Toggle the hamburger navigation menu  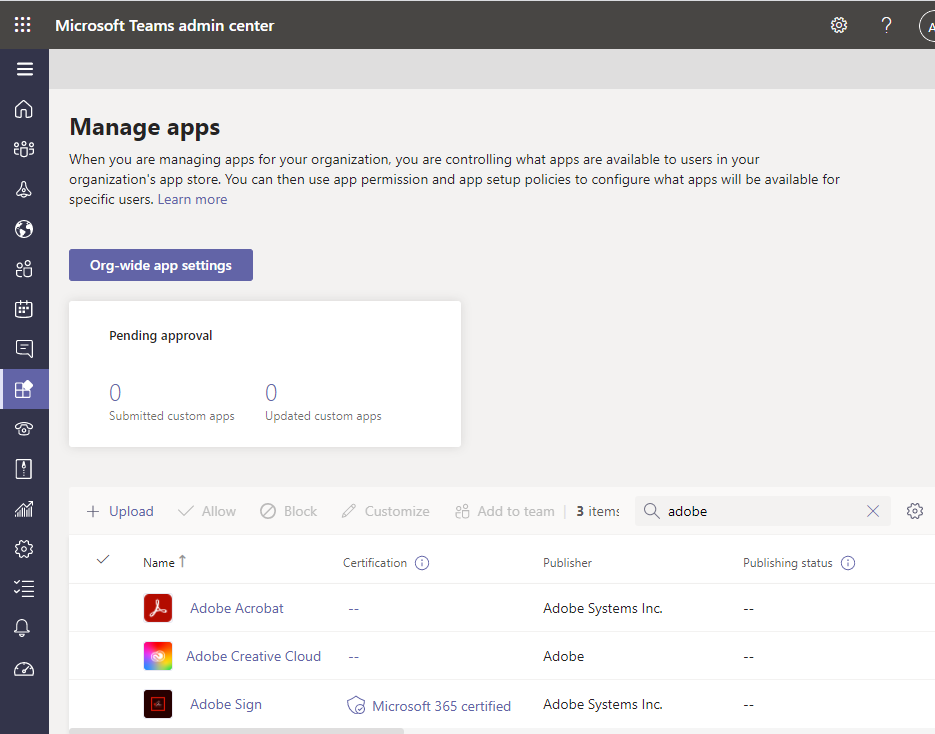pos(24,69)
